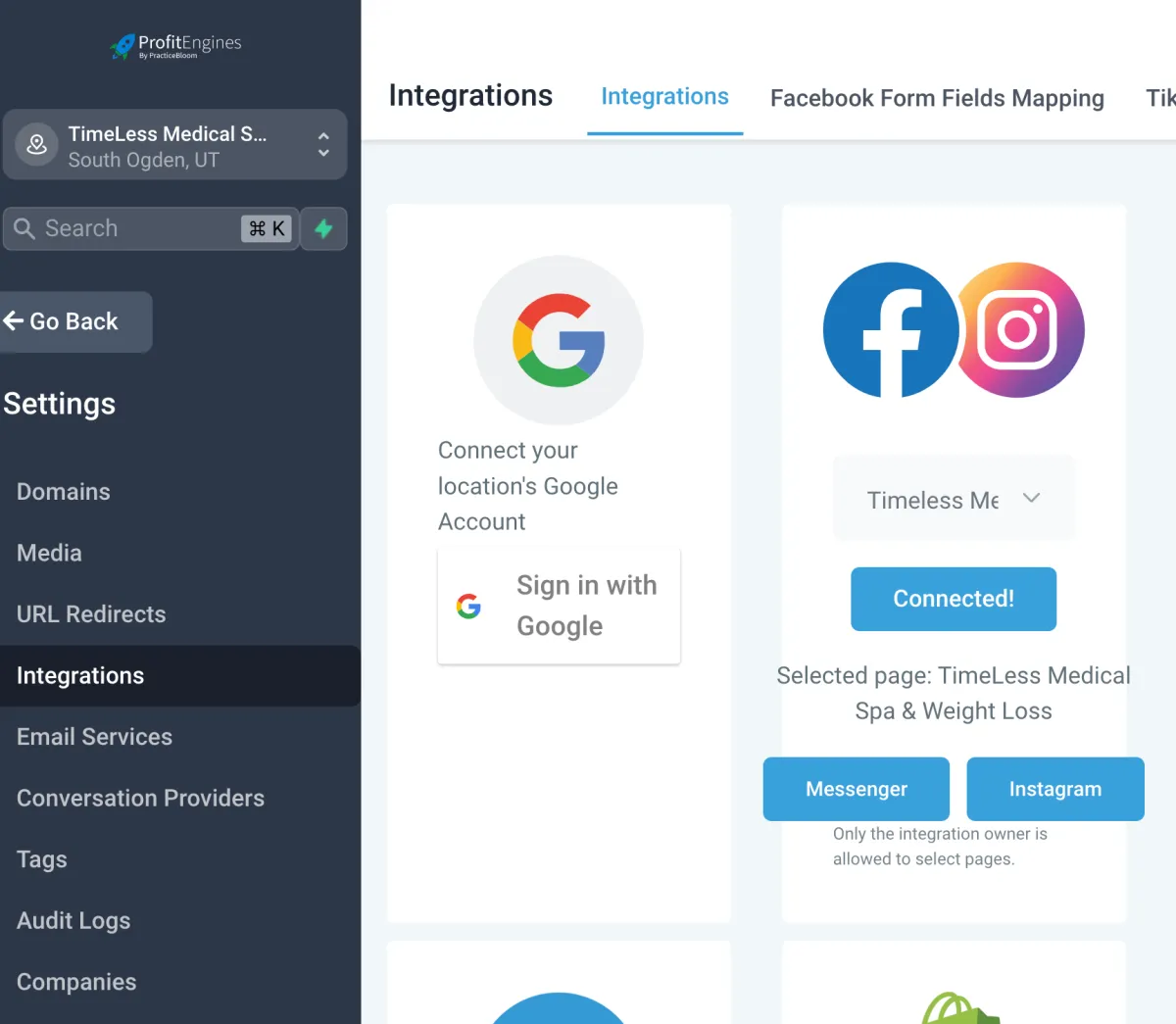This screenshot has width=1176, height=1024.
Task: Click Go Back in the sidebar
Action: [x=73, y=321]
